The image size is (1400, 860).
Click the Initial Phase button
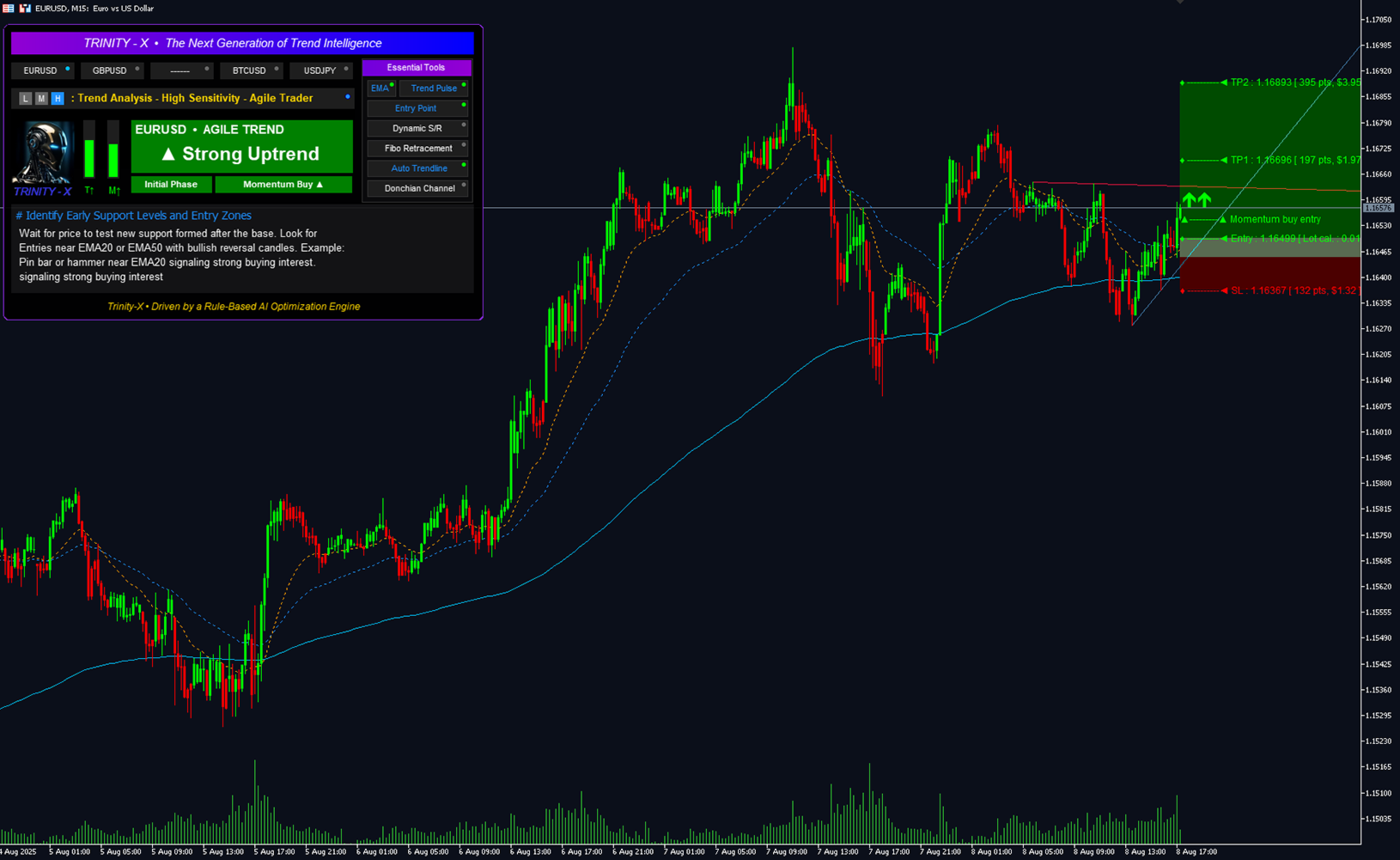click(171, 184)
